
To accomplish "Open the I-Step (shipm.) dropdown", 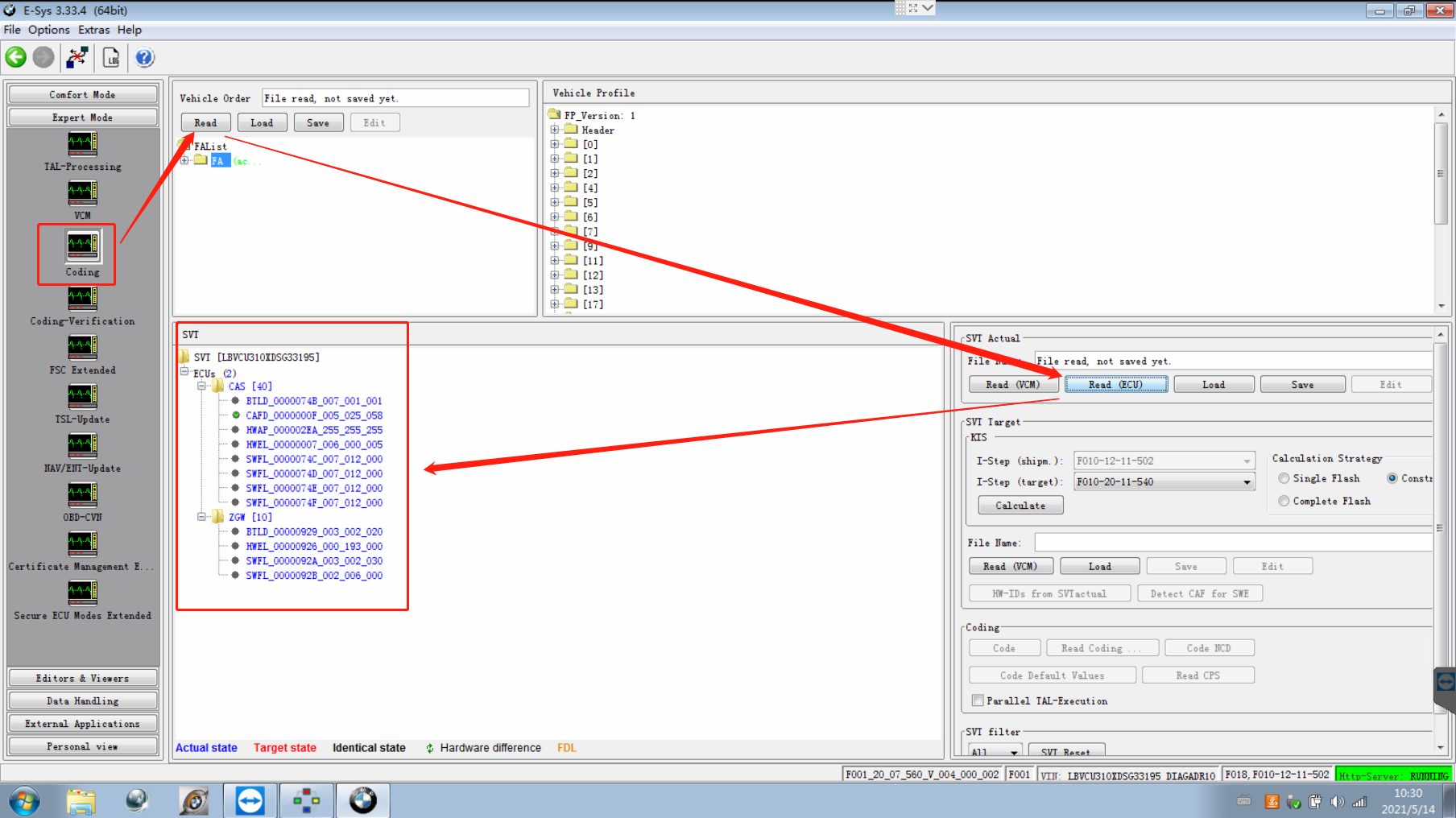I will (x=1247, y=461).
